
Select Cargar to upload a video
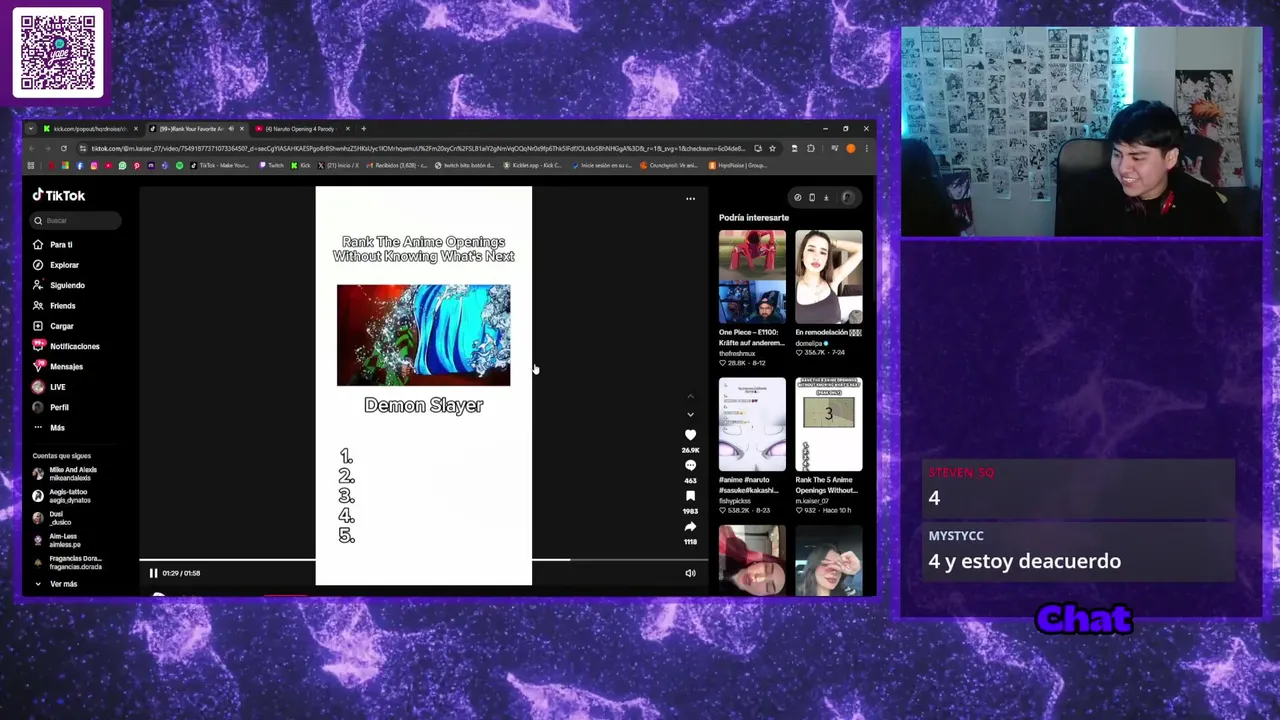pyautogui.click(x=61, y=326)
